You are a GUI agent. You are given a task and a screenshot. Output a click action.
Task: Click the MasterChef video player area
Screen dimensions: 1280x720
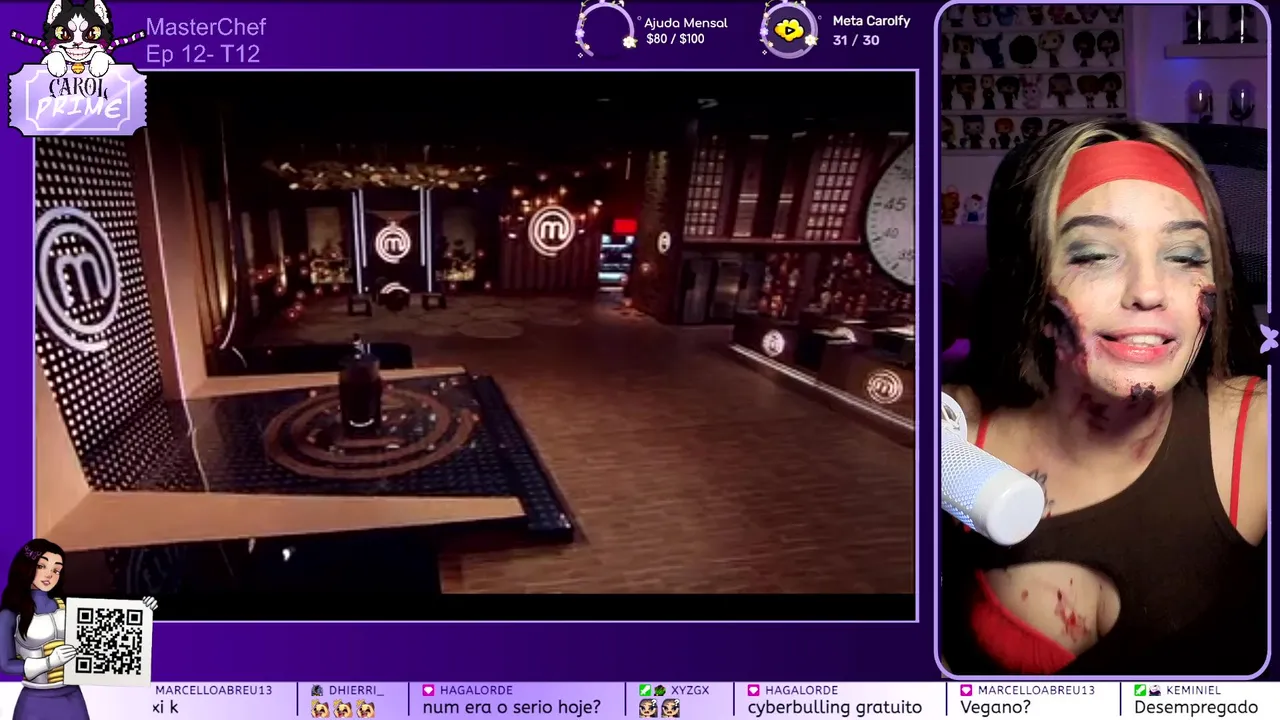point(476,345)
